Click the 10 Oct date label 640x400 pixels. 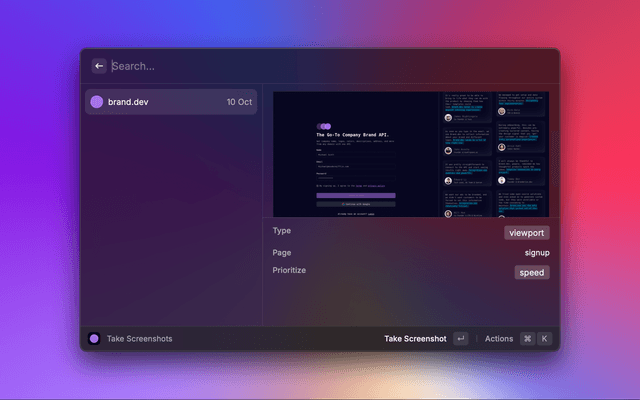click(238, 102)
